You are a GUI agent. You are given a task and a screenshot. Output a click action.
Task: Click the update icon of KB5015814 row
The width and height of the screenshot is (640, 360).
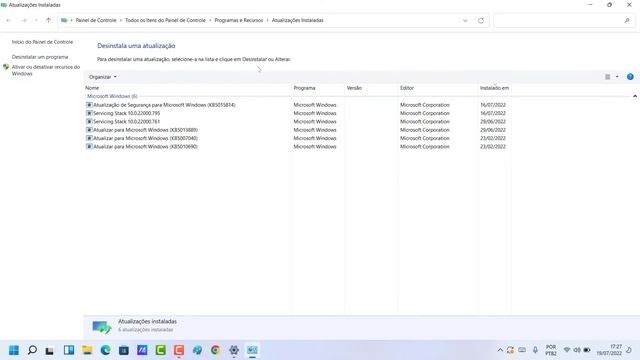pyautogui.click(x=89, y=105)
